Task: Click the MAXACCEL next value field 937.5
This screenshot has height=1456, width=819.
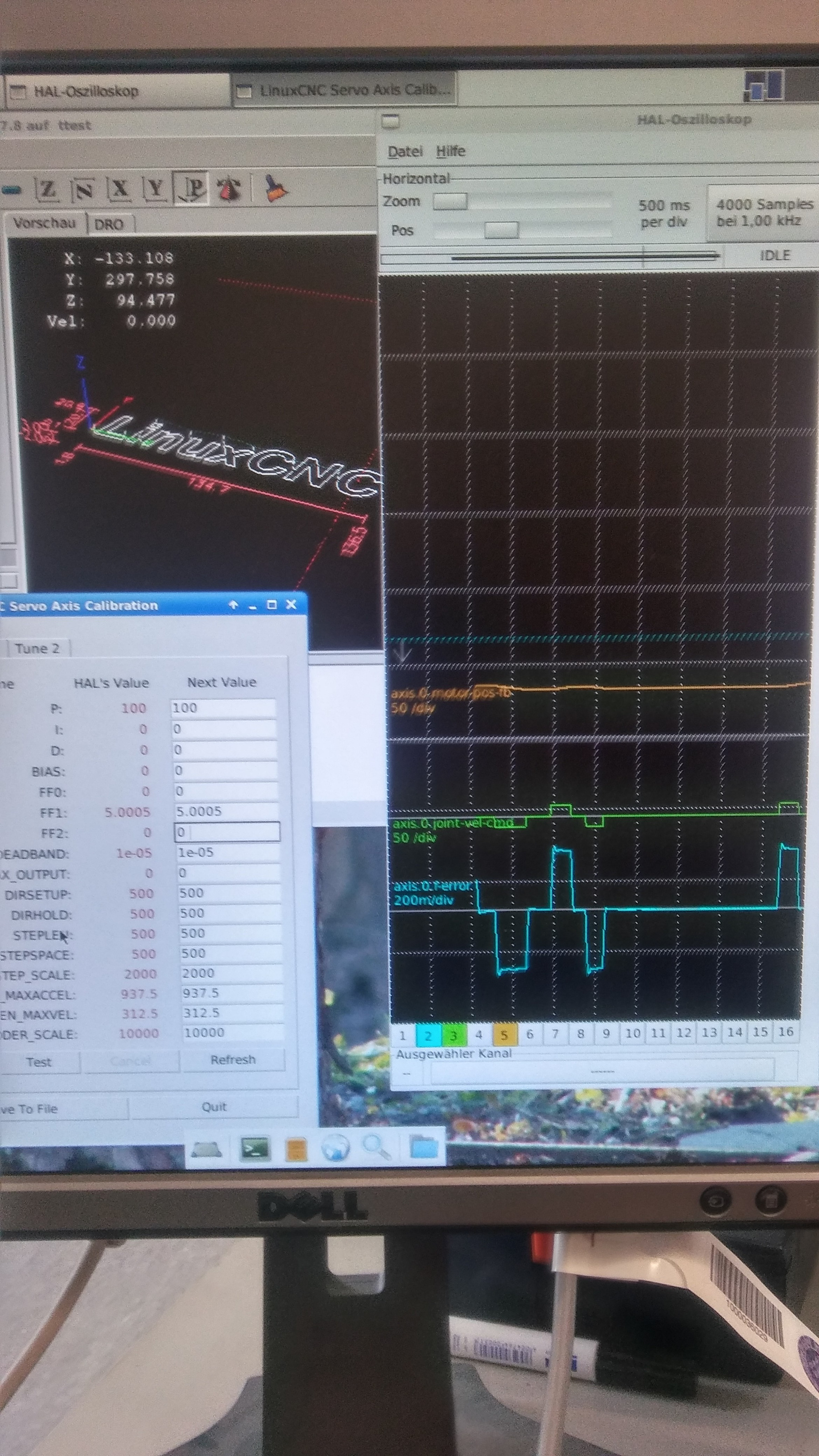Action: 231,993
